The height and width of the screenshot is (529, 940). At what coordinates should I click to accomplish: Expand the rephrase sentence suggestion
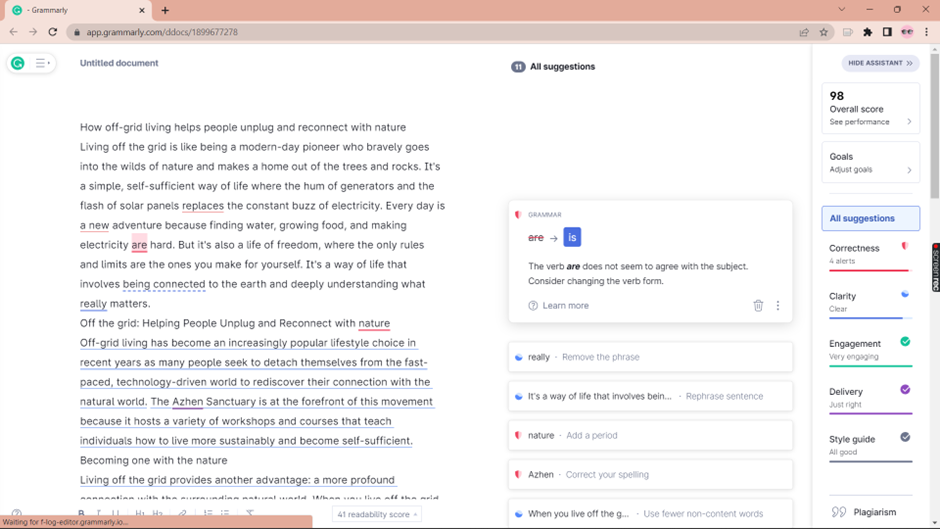point(650,396)
